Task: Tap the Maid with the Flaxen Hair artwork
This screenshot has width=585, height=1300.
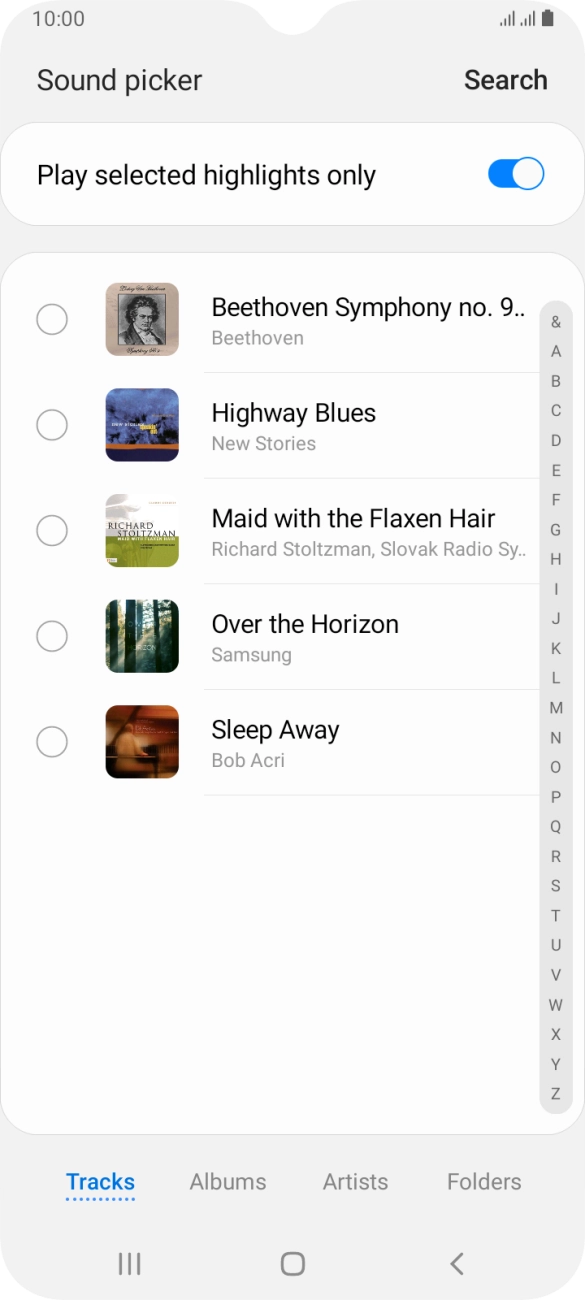Action: coord(142,530)
